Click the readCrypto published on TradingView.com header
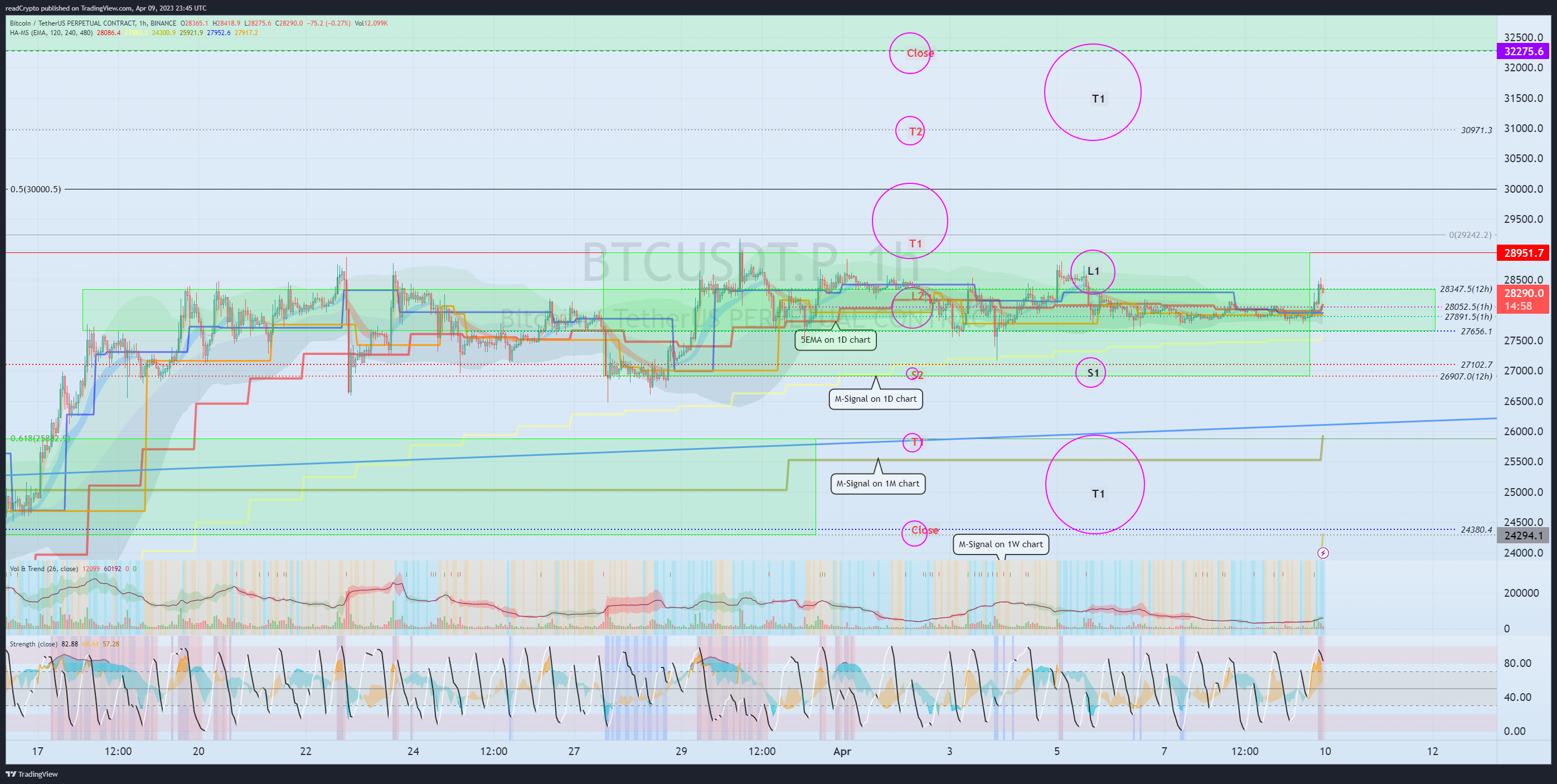This screenshot has width=1557, height=784. pos(106,8)
